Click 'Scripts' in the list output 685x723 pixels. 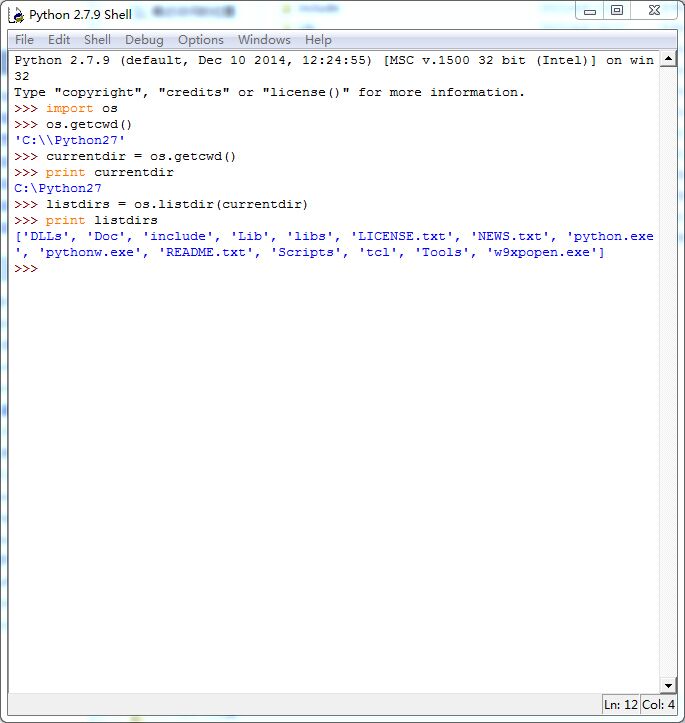tap(306, 252)
